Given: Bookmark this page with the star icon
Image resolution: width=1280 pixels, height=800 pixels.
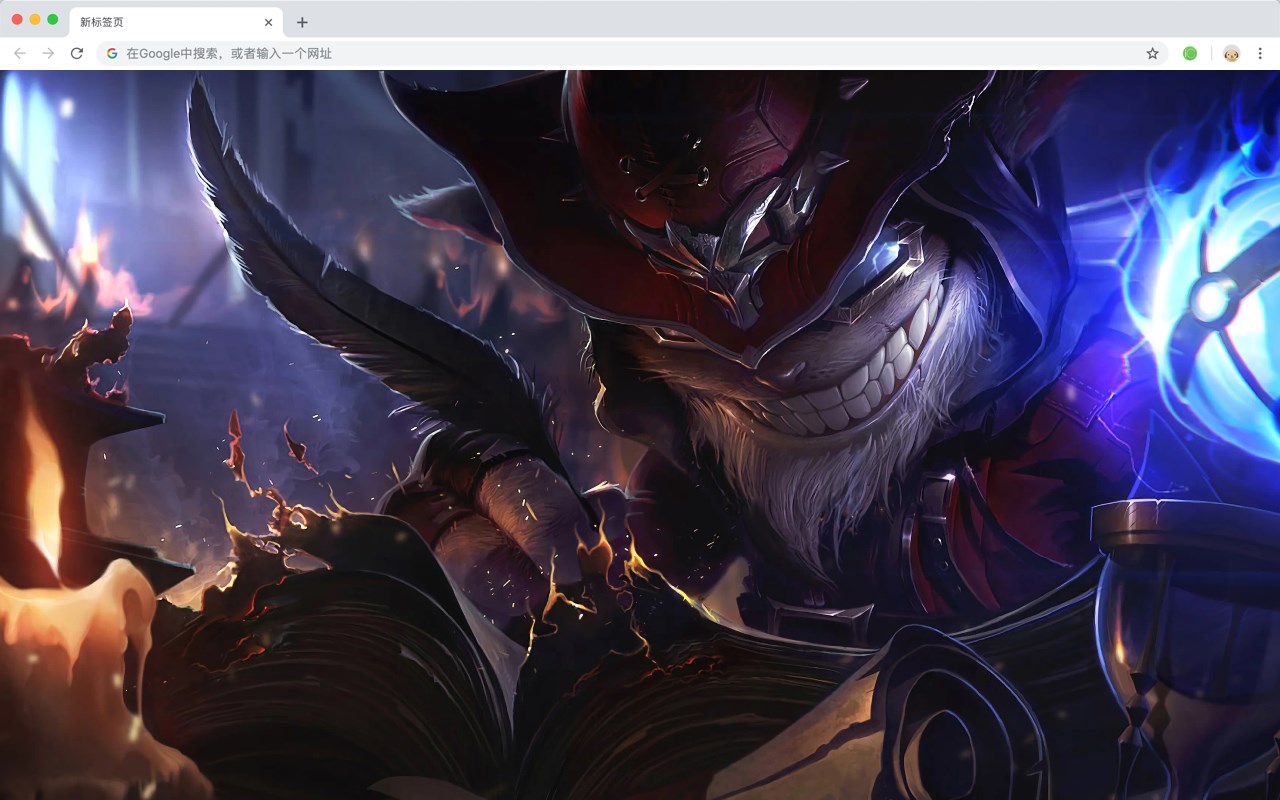Looking at the screenshot, I should 1152,53.
